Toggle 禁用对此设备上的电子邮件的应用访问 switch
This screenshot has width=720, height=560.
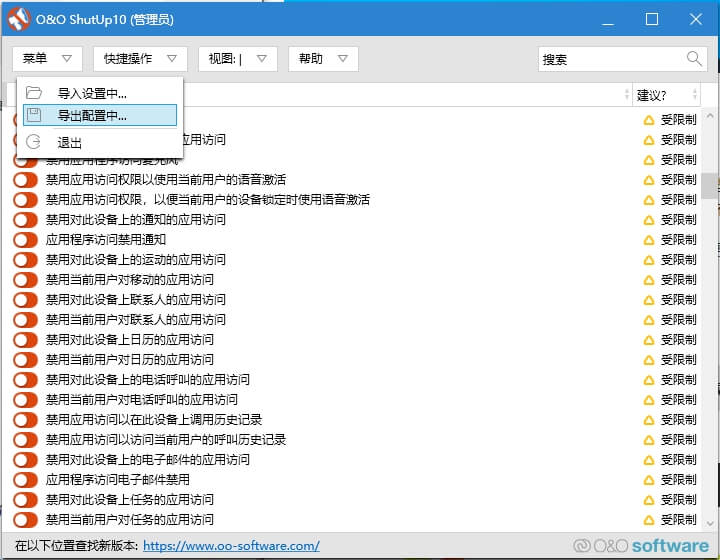25,459
